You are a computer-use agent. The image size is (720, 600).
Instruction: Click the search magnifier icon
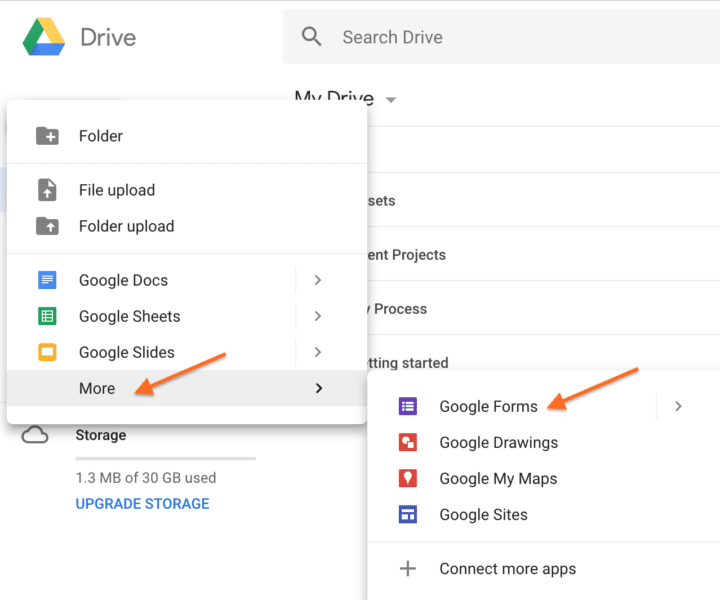click(x=311, y=36)
